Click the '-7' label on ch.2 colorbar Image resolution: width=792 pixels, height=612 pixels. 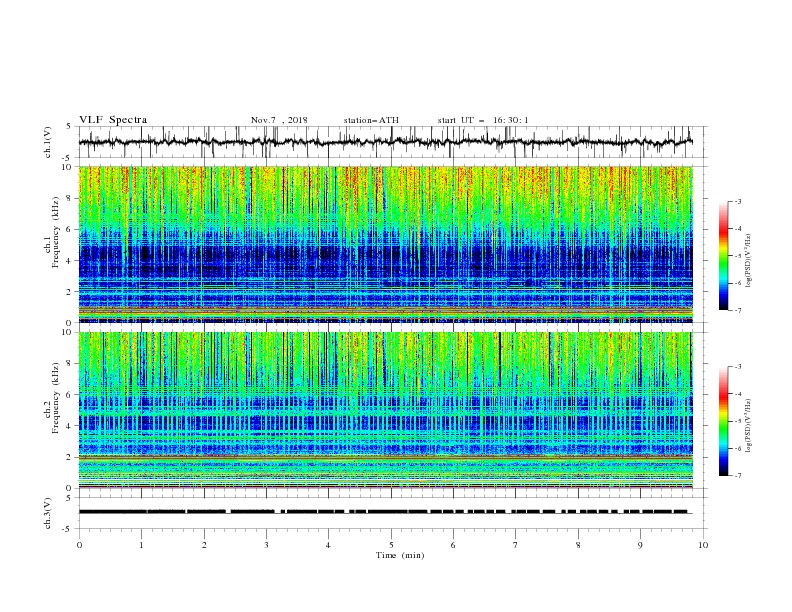coord(738,475)
